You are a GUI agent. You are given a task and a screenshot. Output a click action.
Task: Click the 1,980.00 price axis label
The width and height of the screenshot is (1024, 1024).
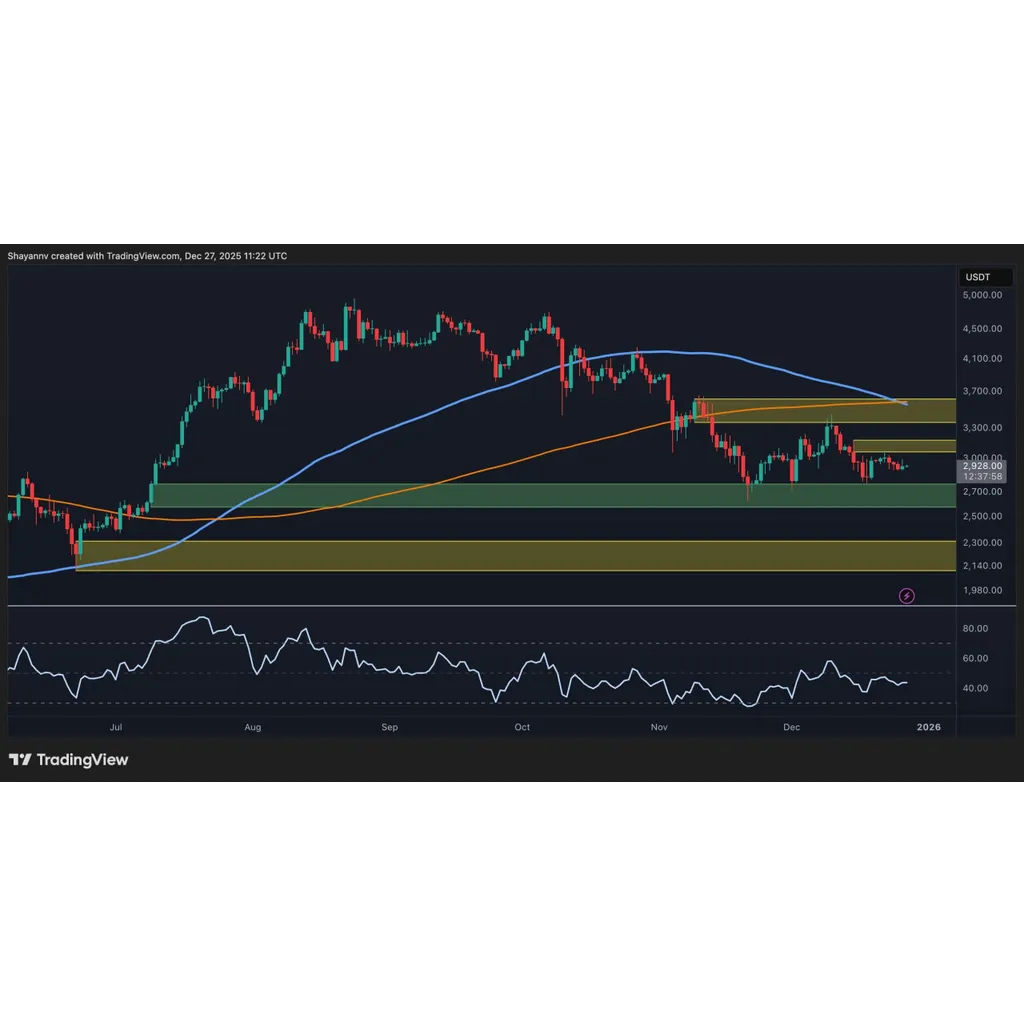982,590
